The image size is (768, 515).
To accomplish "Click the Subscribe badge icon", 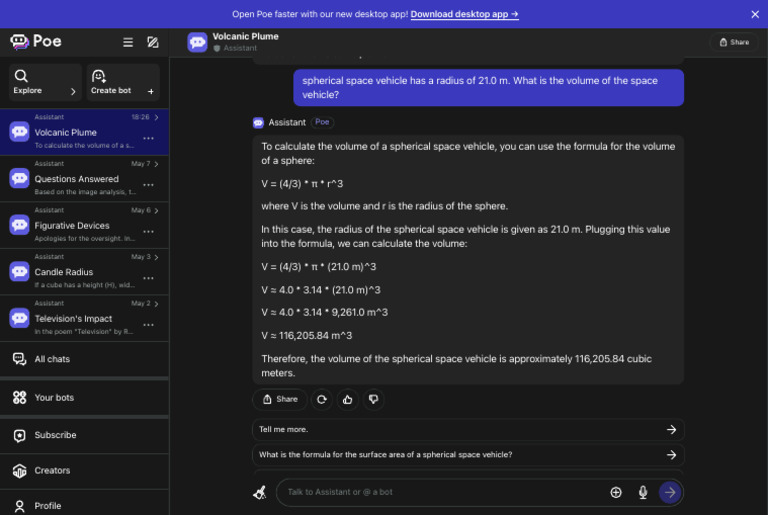I will pyautogui.click(x=20, y=436).
